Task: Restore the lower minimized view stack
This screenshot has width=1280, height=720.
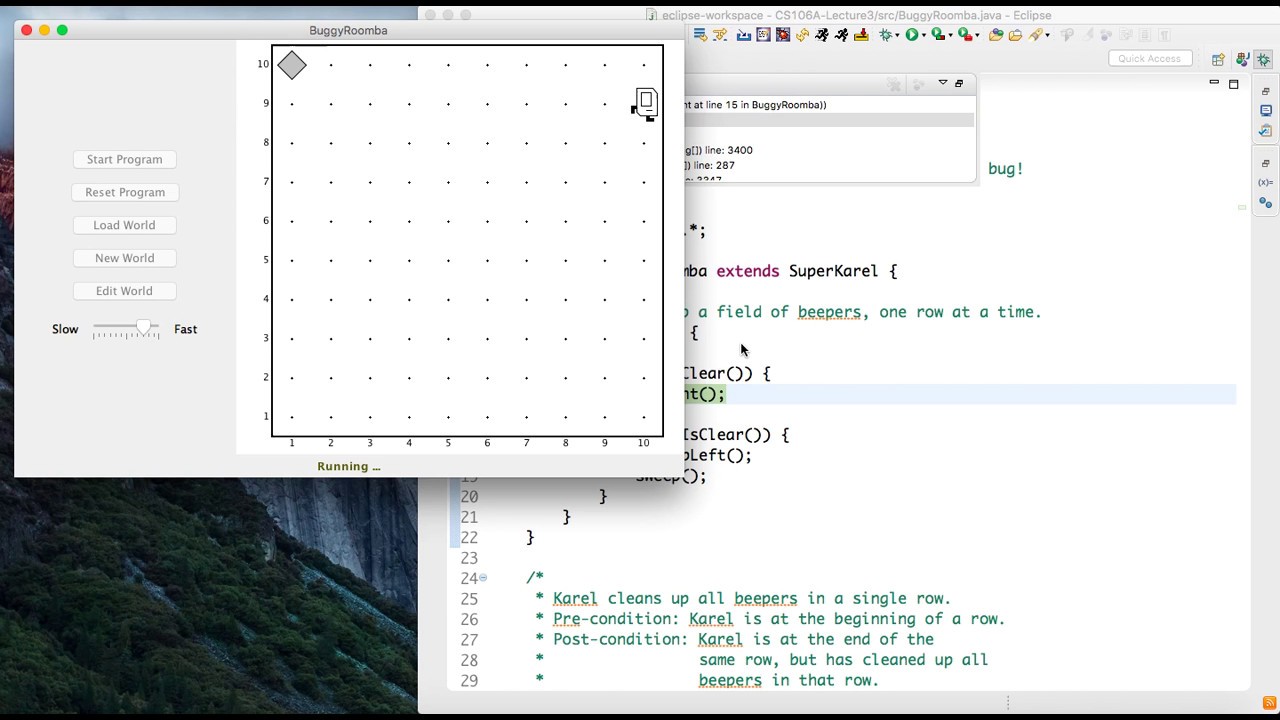Action: [x=1266, y=163]
